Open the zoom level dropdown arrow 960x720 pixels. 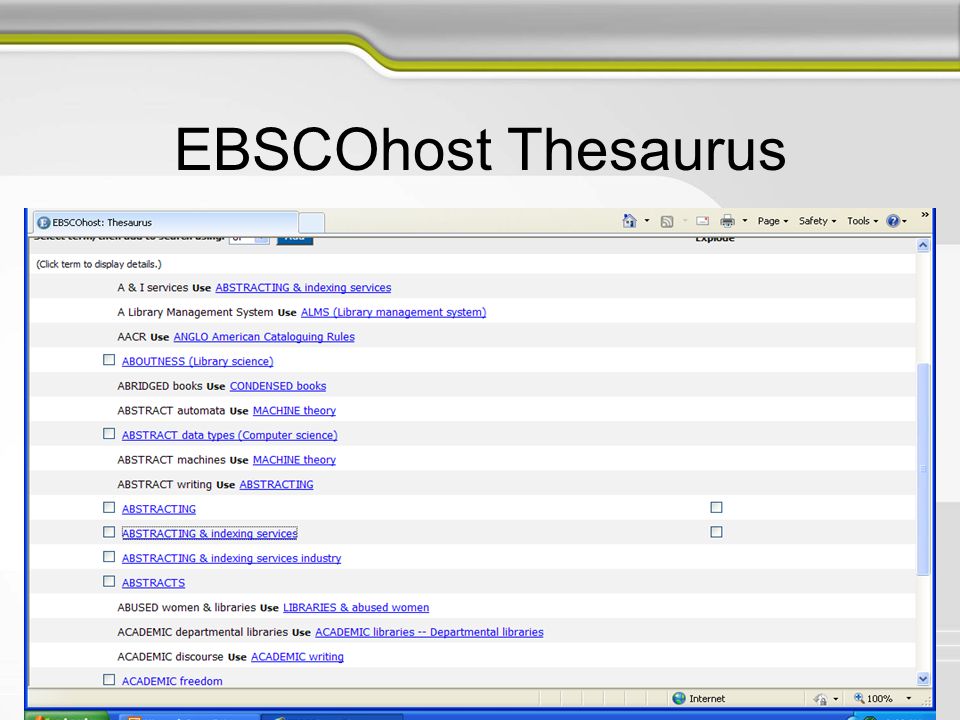click(909, 699)
